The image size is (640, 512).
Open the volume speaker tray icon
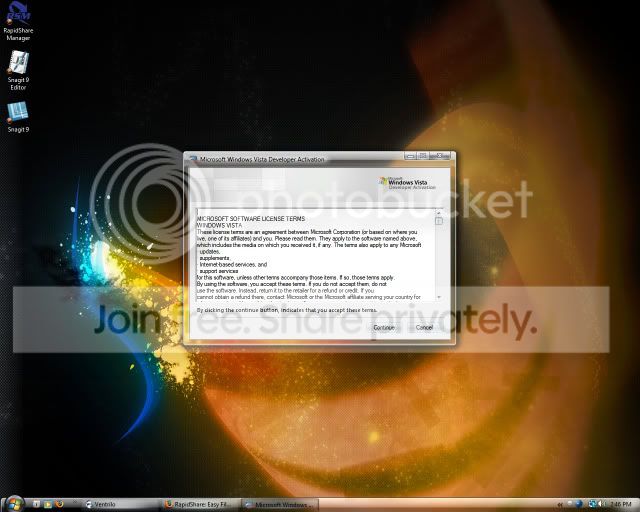(x=601, y=504)
